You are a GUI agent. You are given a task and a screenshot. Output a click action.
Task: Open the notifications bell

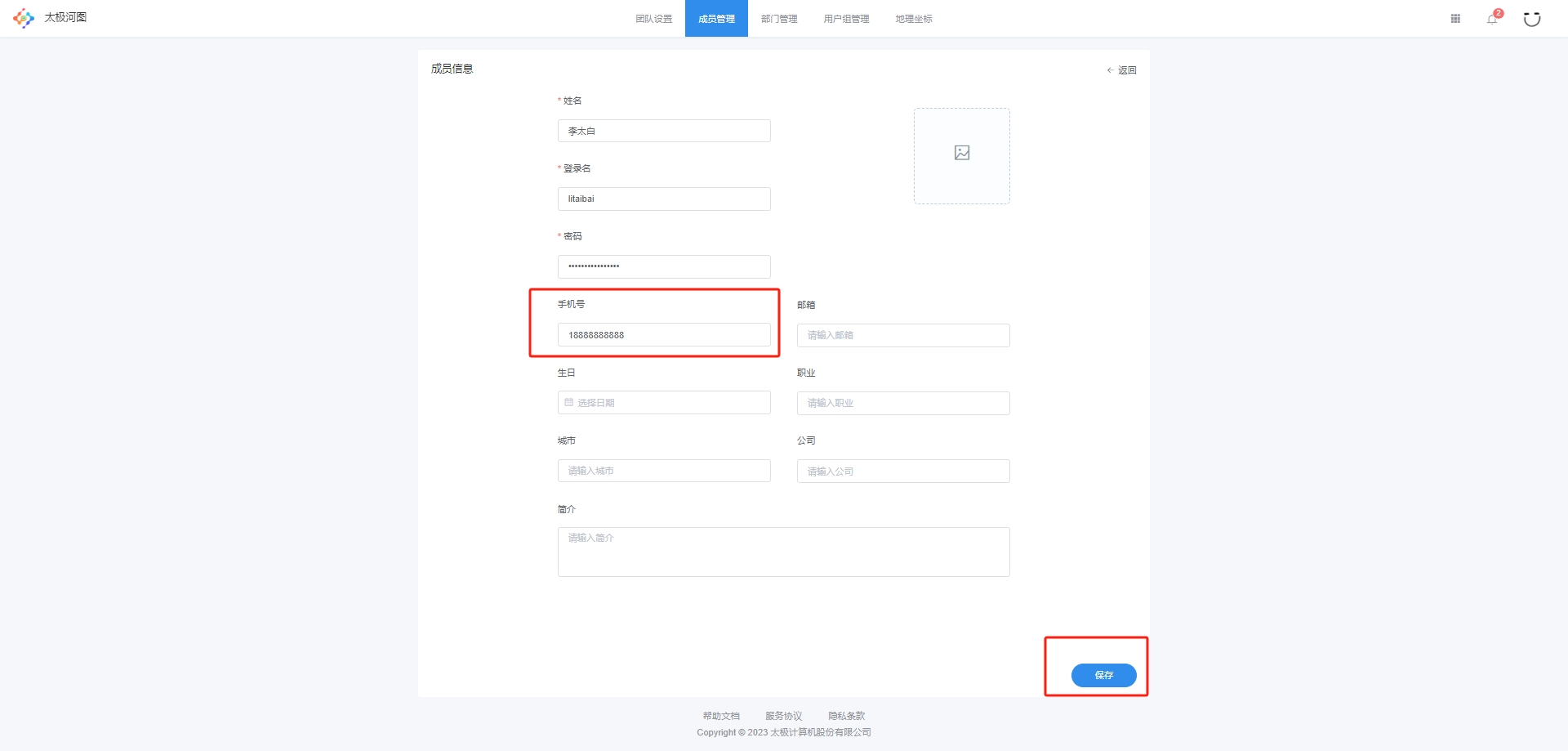click(x=1493, y=19)
